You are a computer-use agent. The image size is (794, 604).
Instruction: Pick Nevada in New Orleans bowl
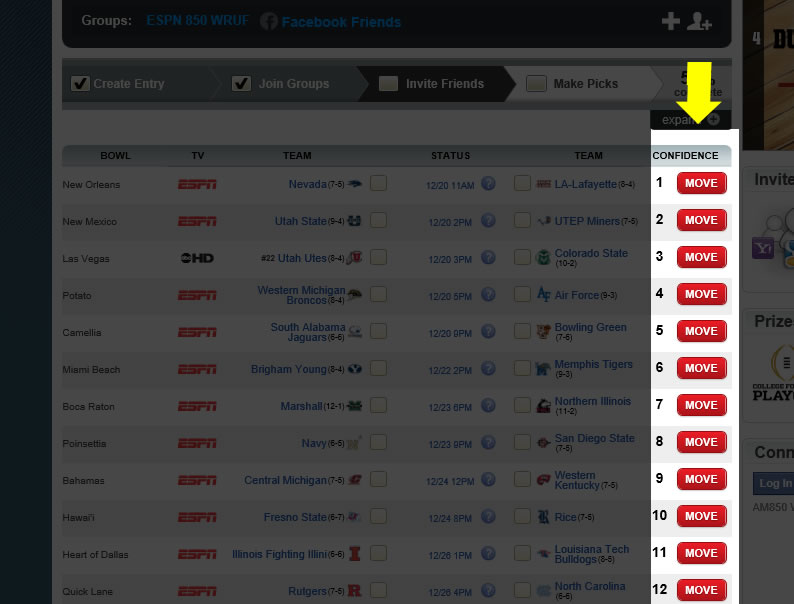tap(378, 183)
